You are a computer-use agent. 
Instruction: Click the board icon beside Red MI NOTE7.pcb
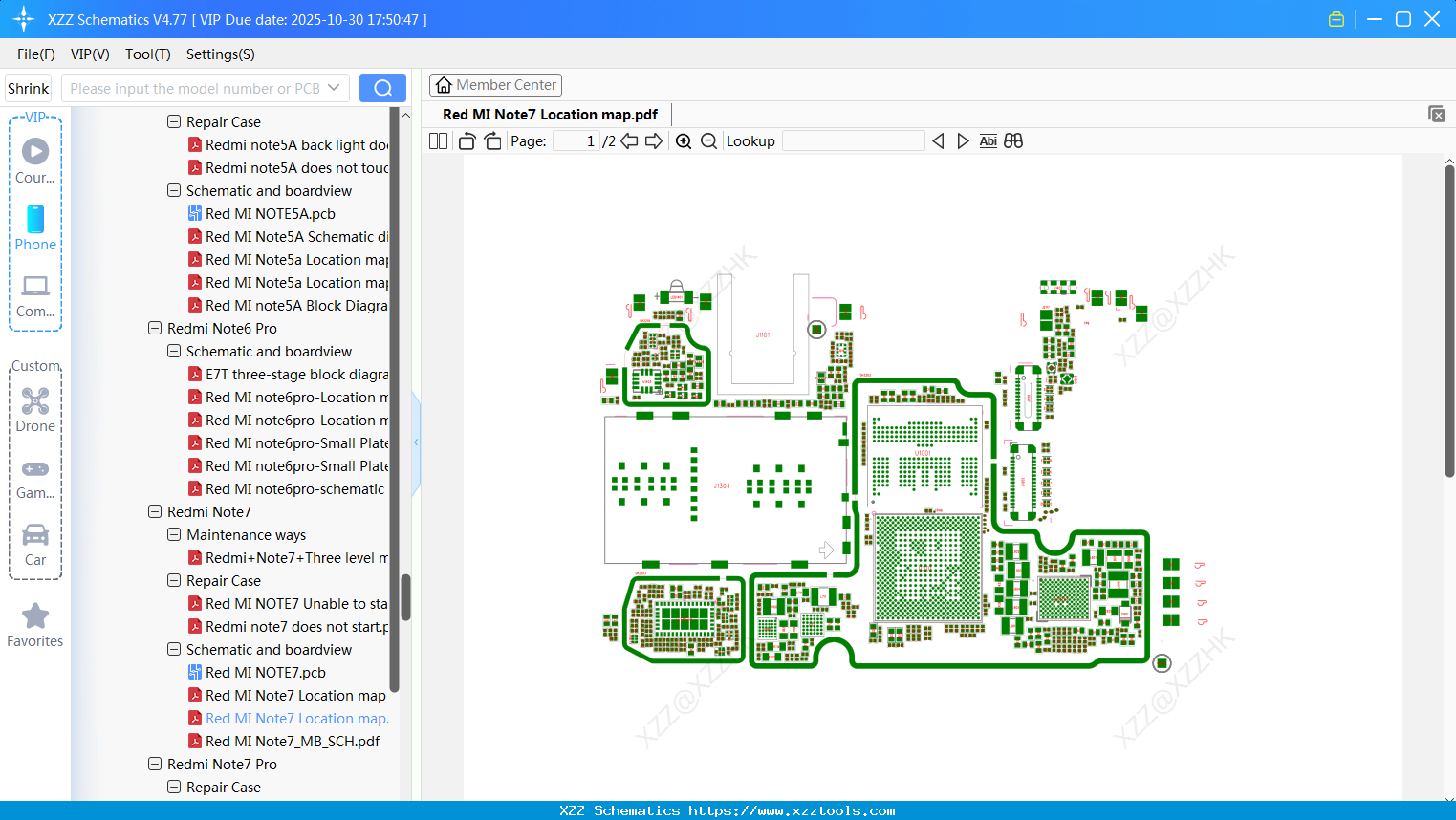195,672
